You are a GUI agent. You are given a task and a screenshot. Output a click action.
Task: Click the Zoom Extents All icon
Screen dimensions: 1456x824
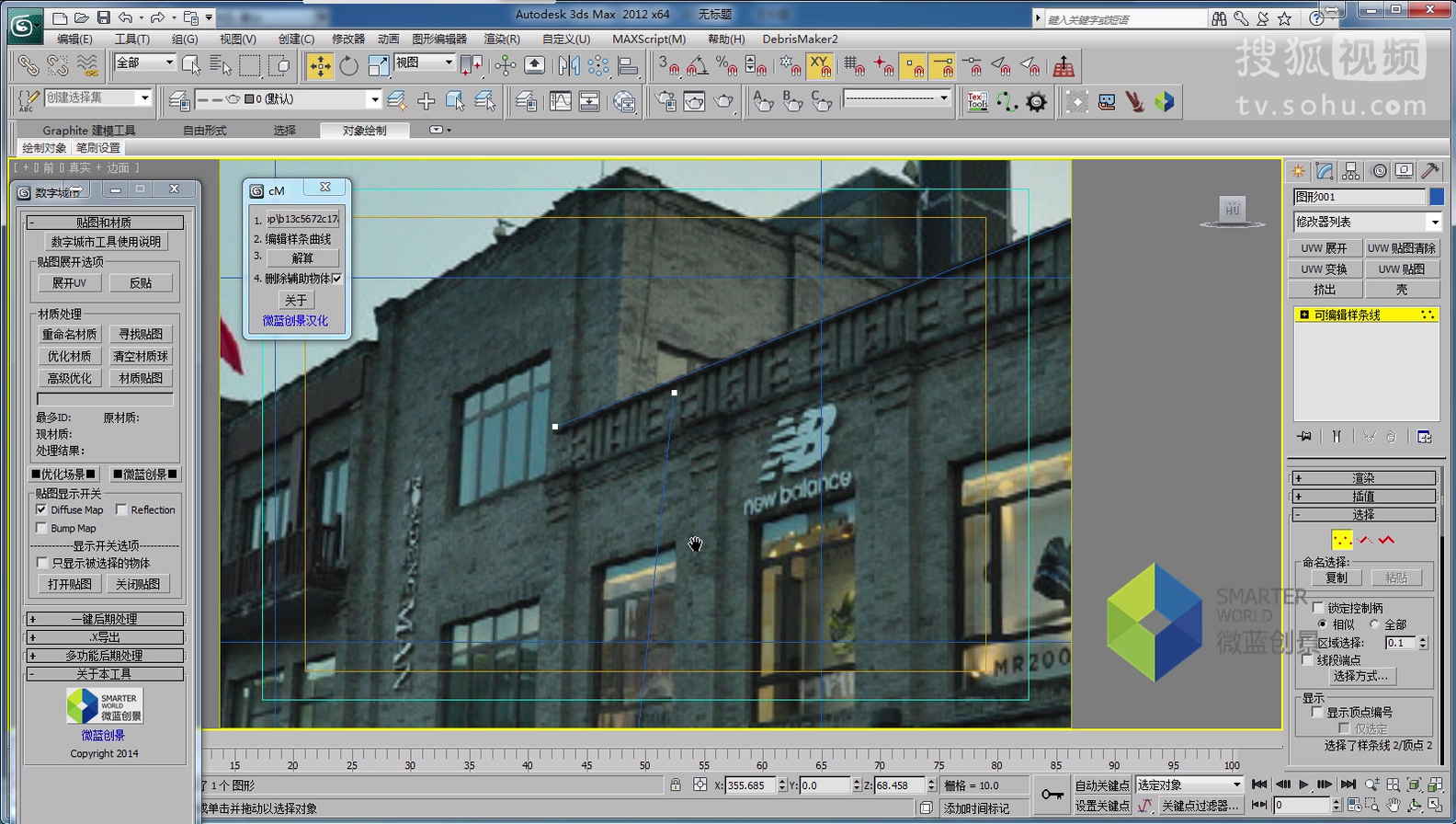1434,784
